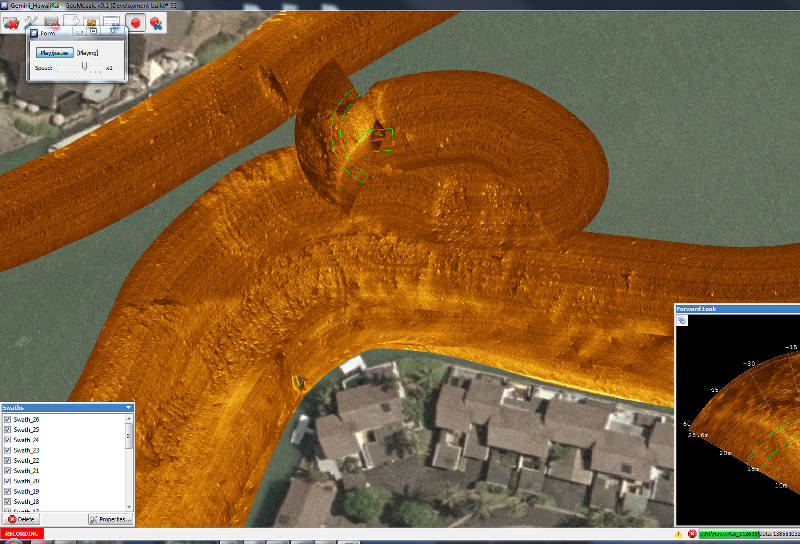Viewport: 800px width, 544px height.
Task: Click the Form window icon
Action: point(34,33)
